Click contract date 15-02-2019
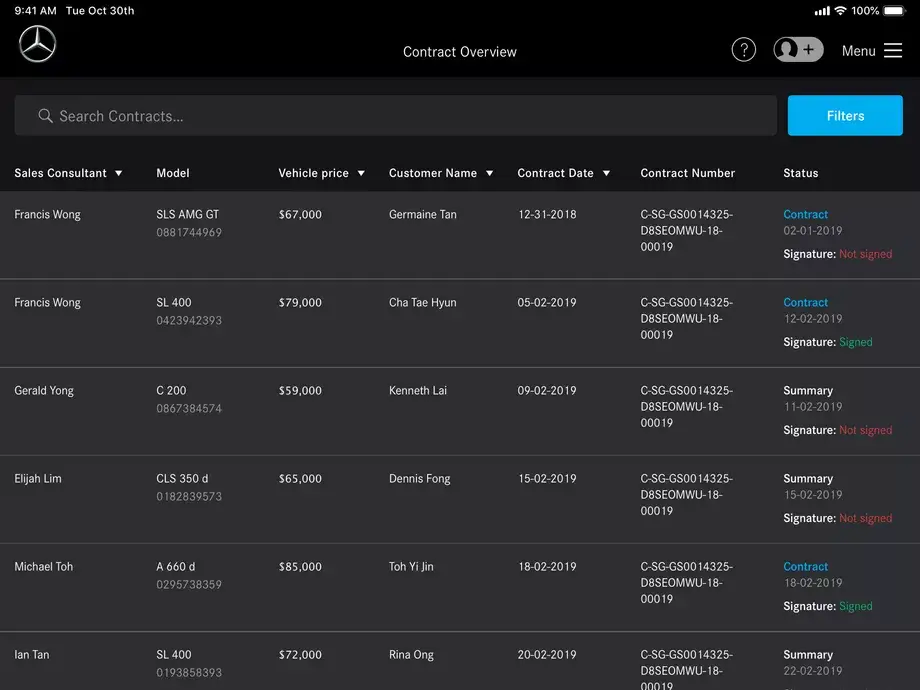The width and height of the screenshot is (920, 690). [547, 478]
